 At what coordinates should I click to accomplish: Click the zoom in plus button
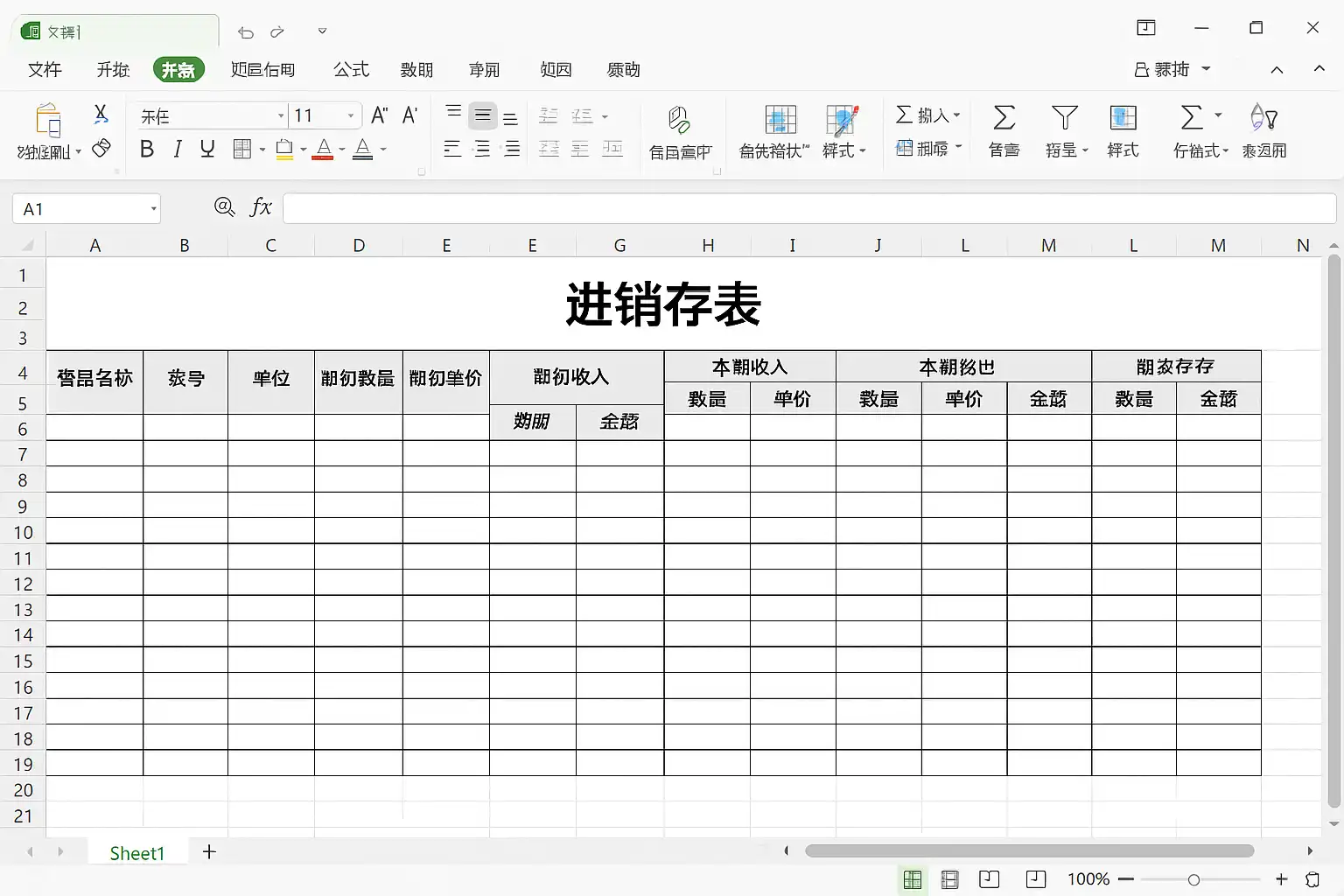(1282, 879)
